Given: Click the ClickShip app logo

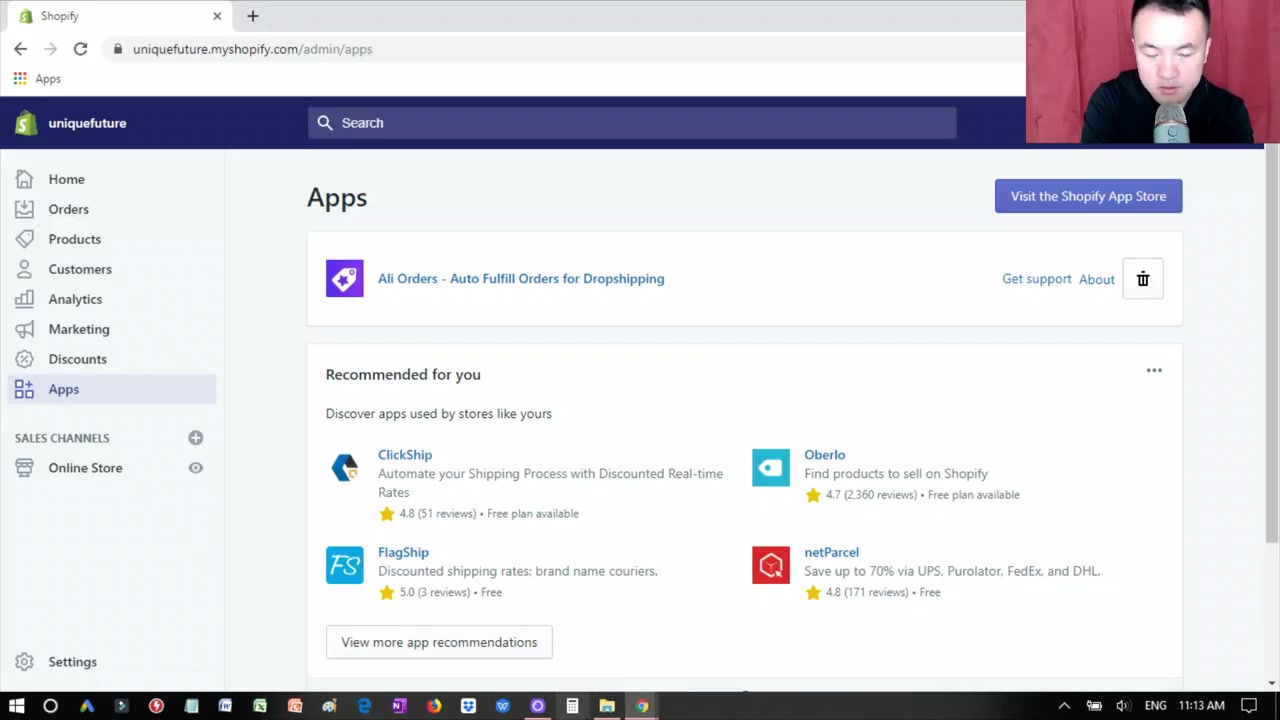Looking at the screenshot, I should 344,467.
